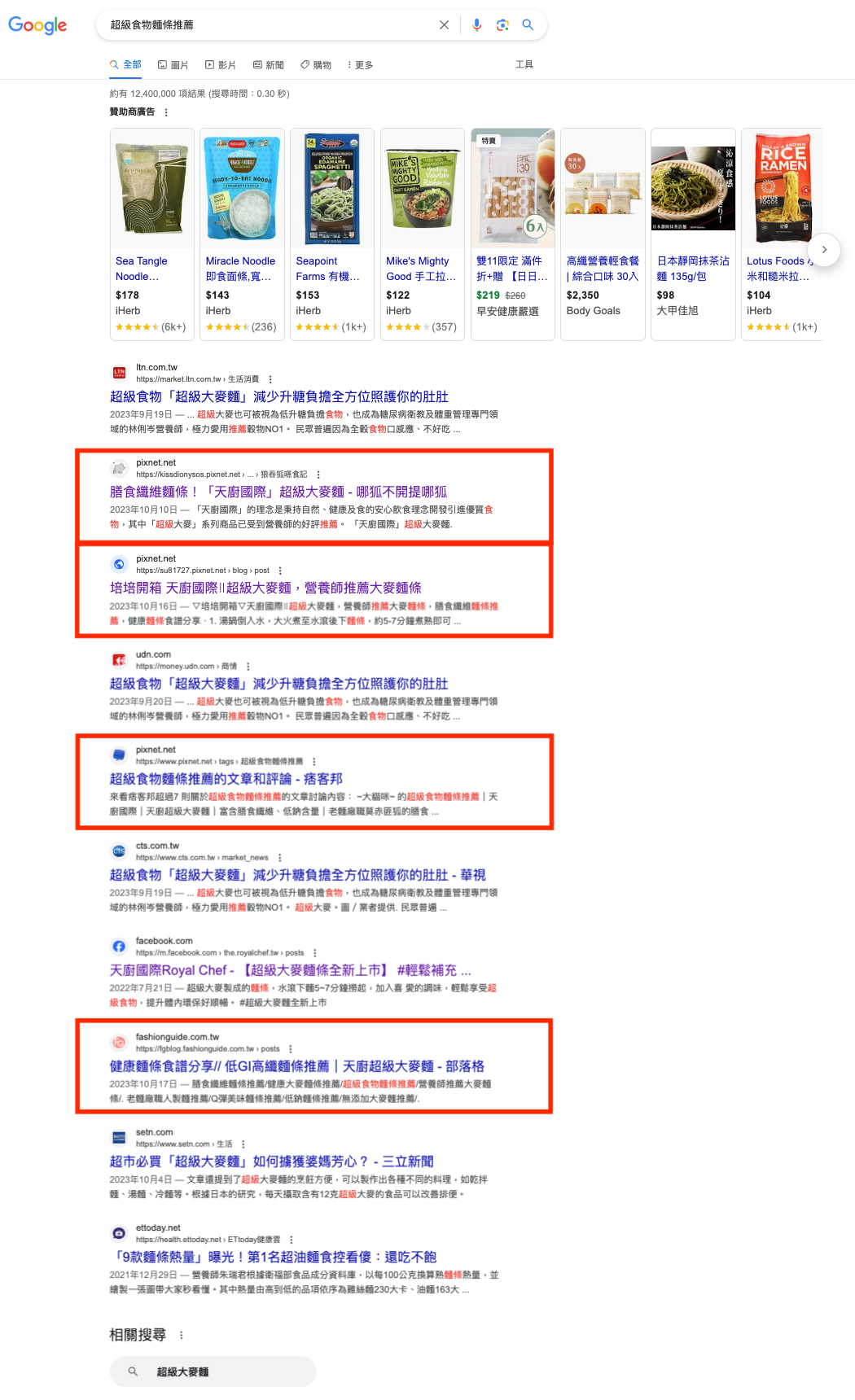855x1400 pixels.
Task: Select related search 超級大麥麵
Action: [x=213, y=1372]
